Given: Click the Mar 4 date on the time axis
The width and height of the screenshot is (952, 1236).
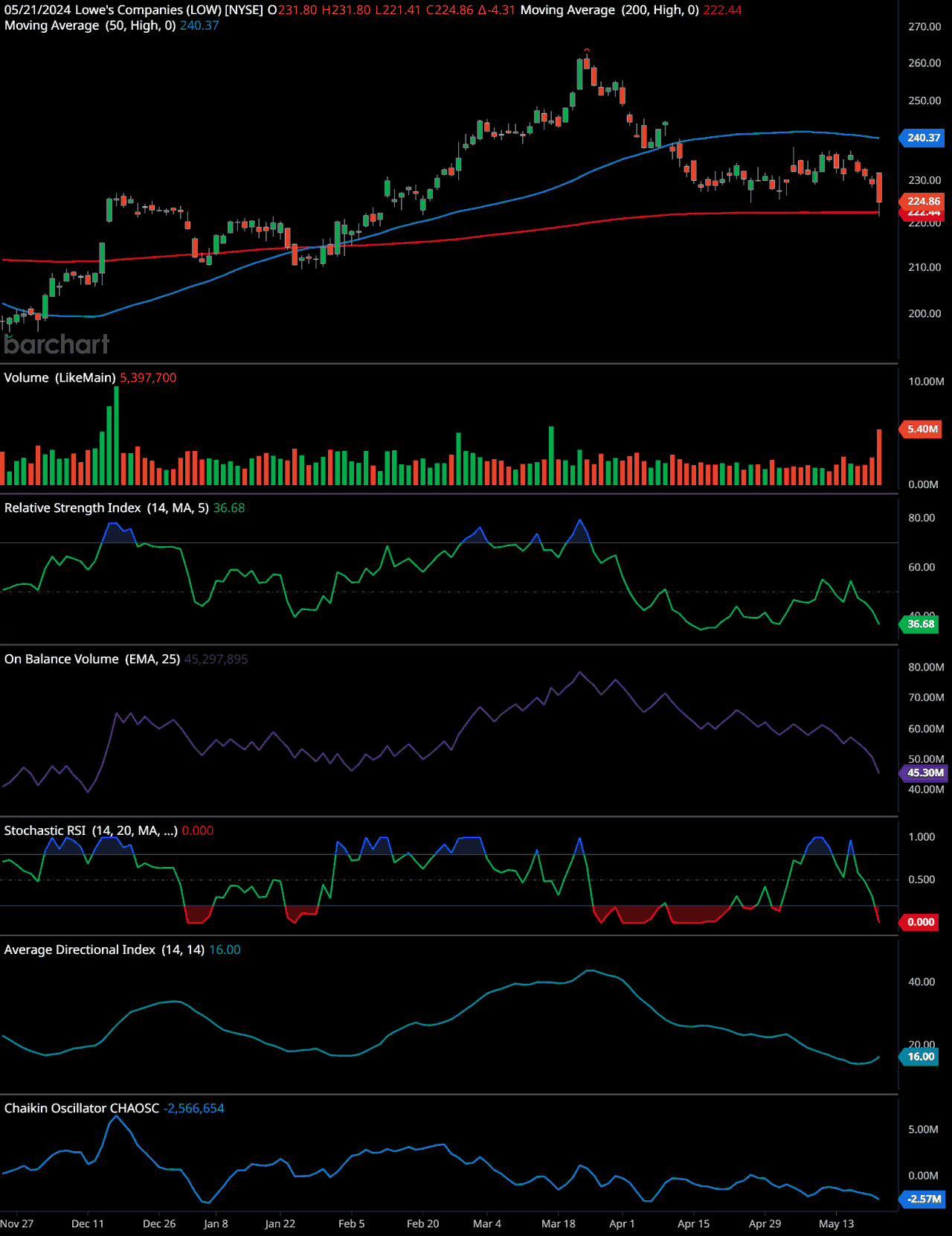Looking at the screenshot, I should (x=487, y=1224).
